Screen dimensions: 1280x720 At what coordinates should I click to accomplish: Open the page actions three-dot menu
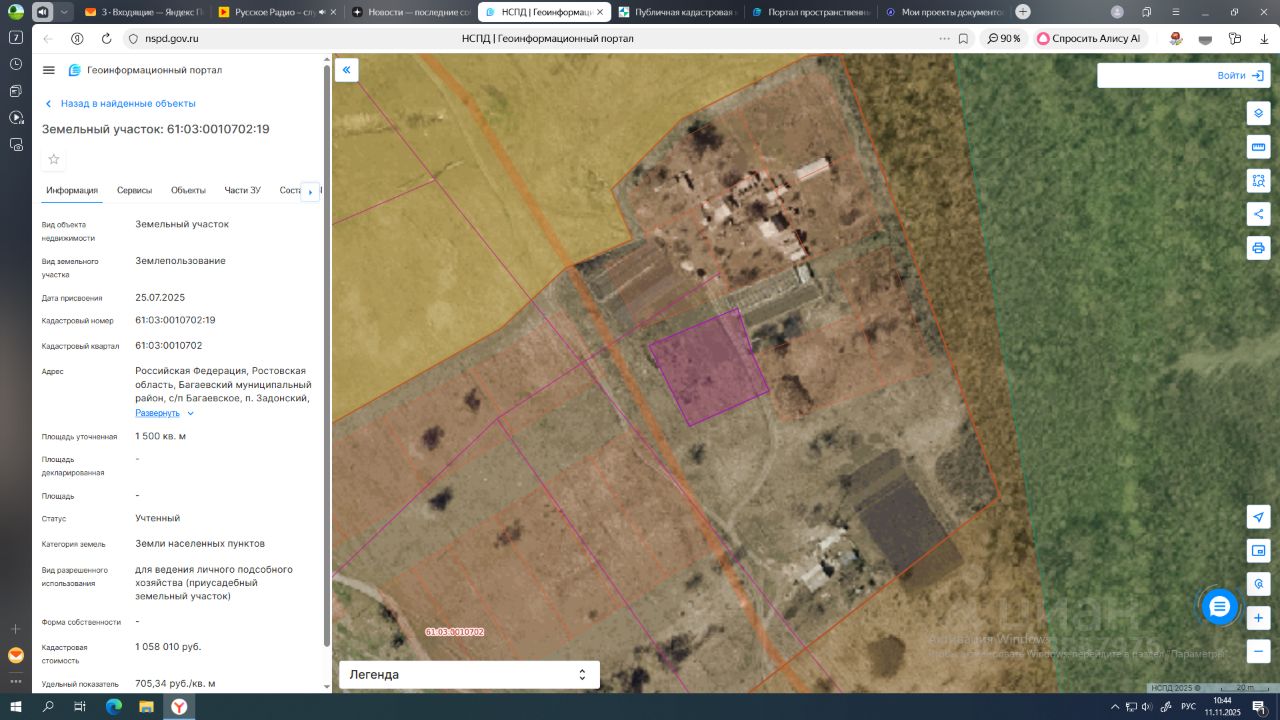944,38
